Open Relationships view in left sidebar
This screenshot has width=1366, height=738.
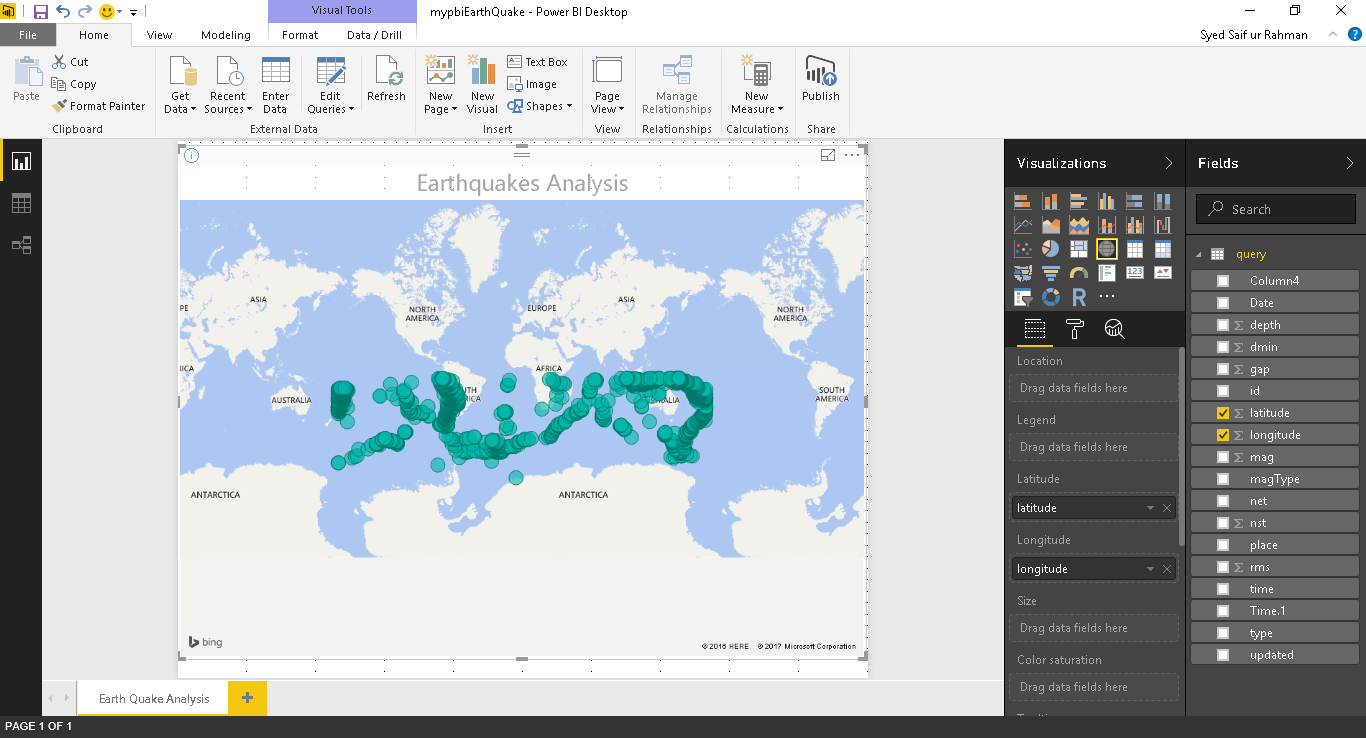tap(20, 244)
